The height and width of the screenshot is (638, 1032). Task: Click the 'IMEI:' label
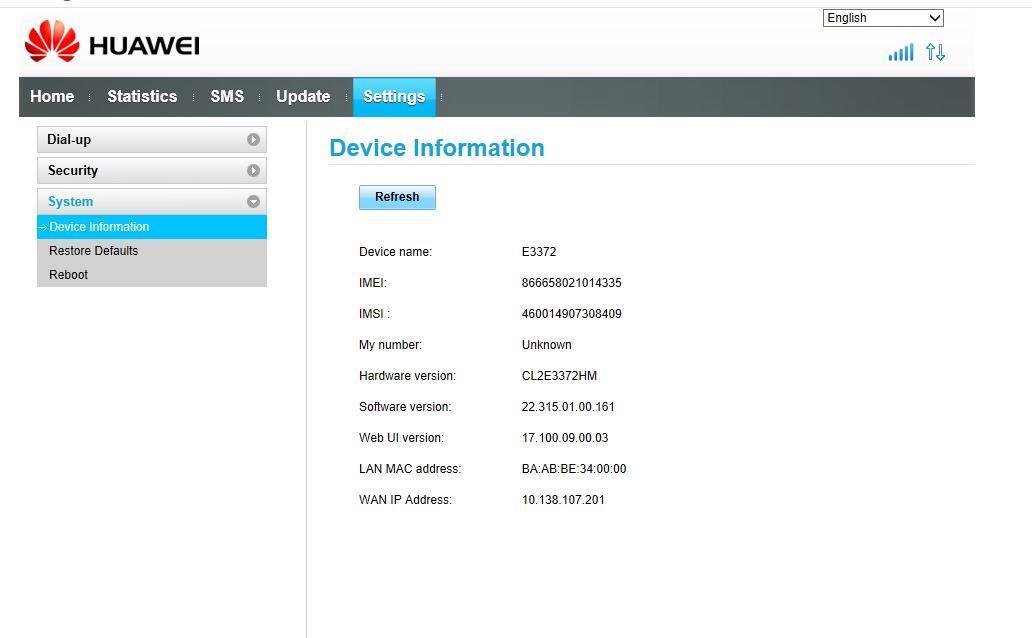[x=373, y=282]
